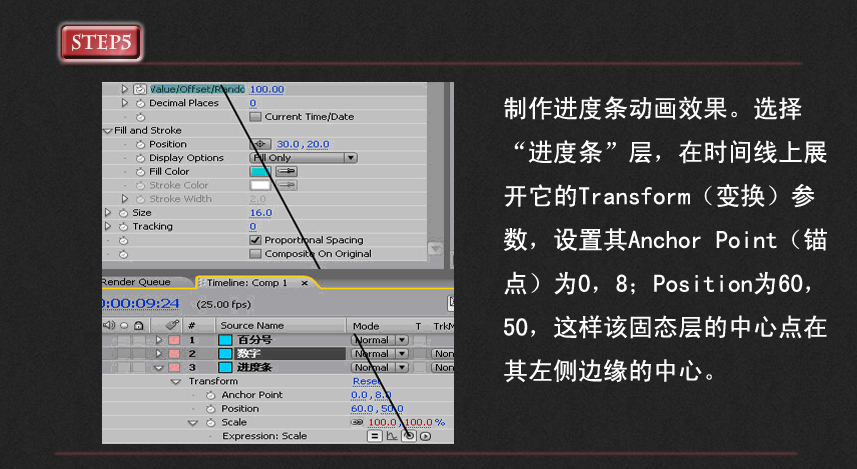Screen dimensions: 857x469
Task: Toggle T switch for layer 百分号
Action: 419,340
